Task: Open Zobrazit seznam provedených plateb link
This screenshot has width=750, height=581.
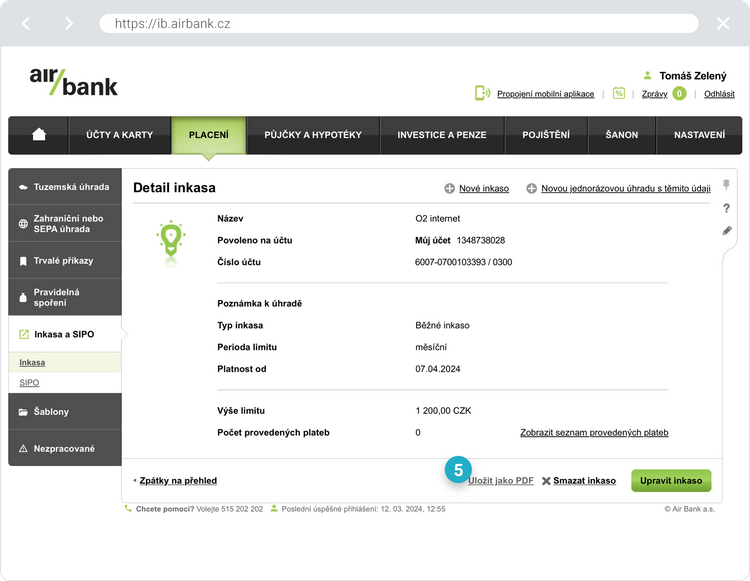Action: pyautogui.click(x=594, y=433)
